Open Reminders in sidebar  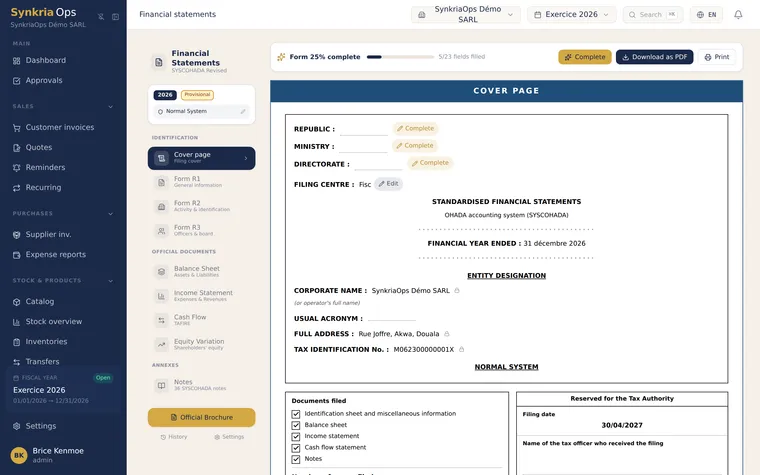click(x=45, y=168)
